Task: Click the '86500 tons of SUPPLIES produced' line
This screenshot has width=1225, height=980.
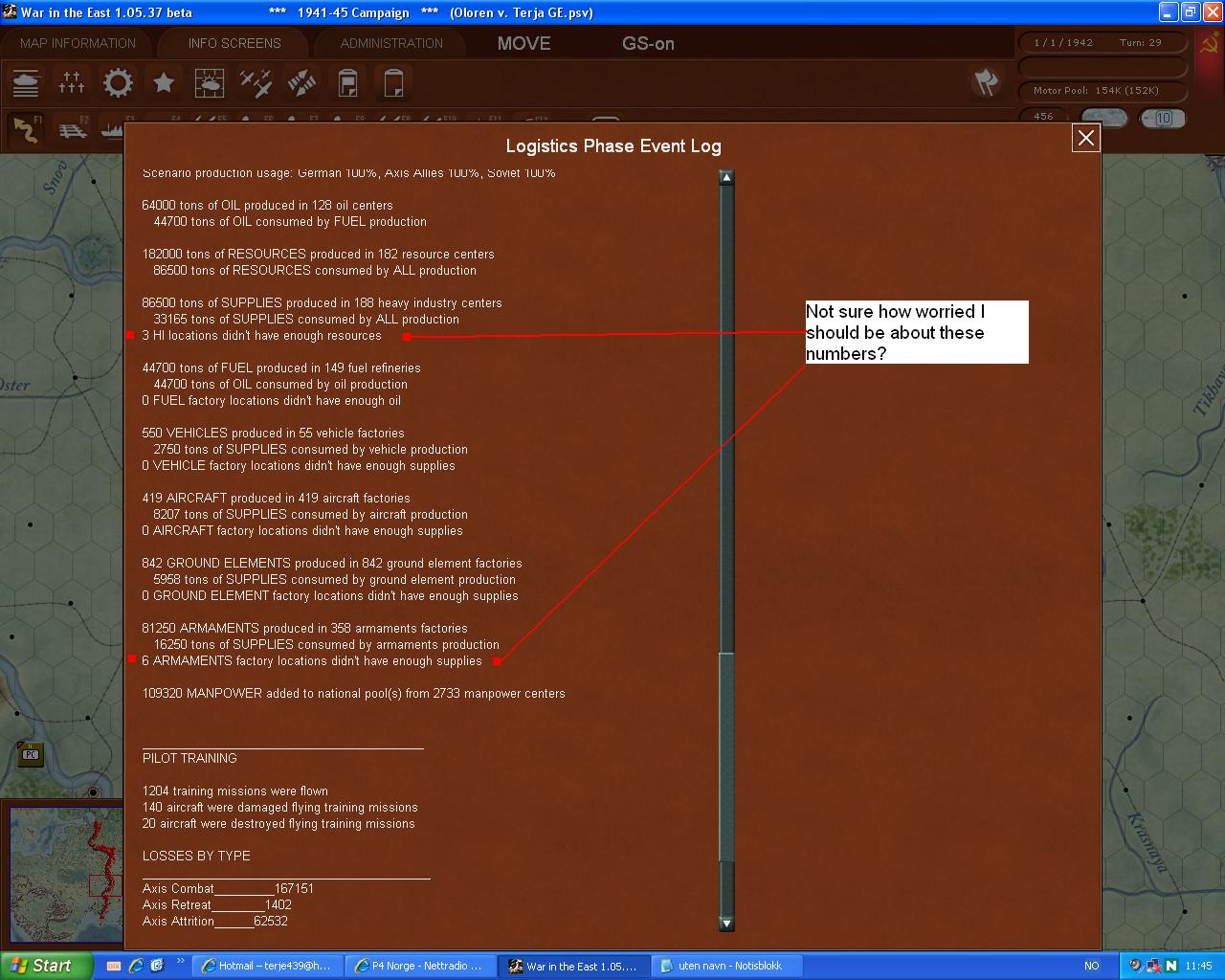Action: tap(322, 303)
